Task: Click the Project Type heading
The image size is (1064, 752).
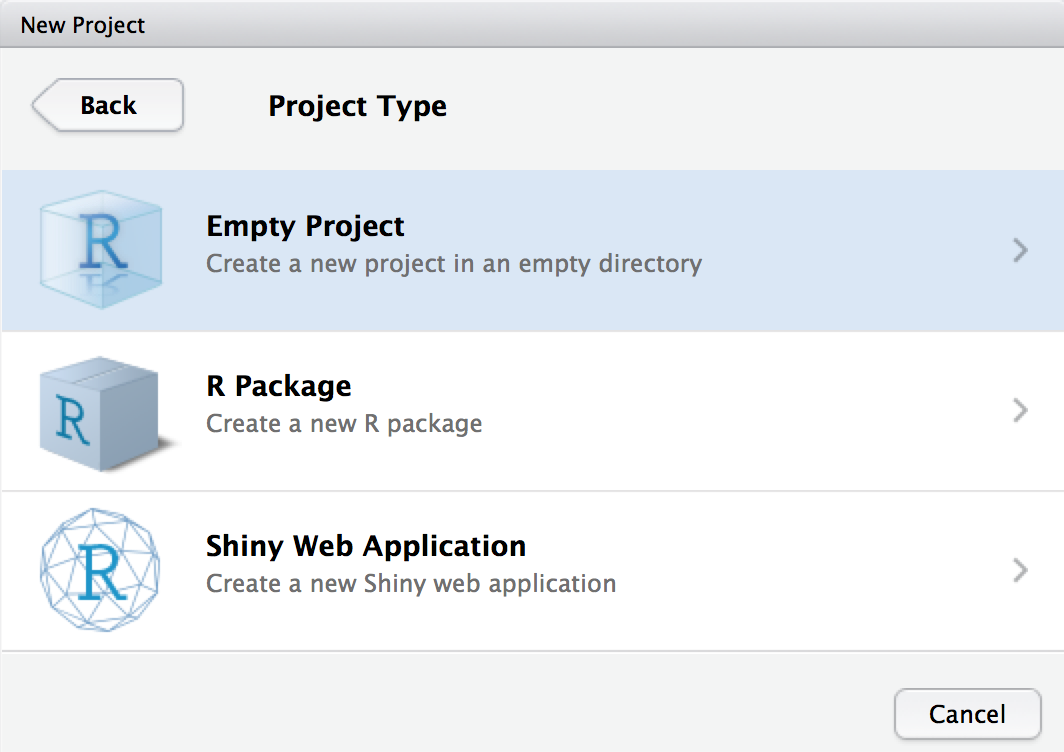Action: coord(357,106)
